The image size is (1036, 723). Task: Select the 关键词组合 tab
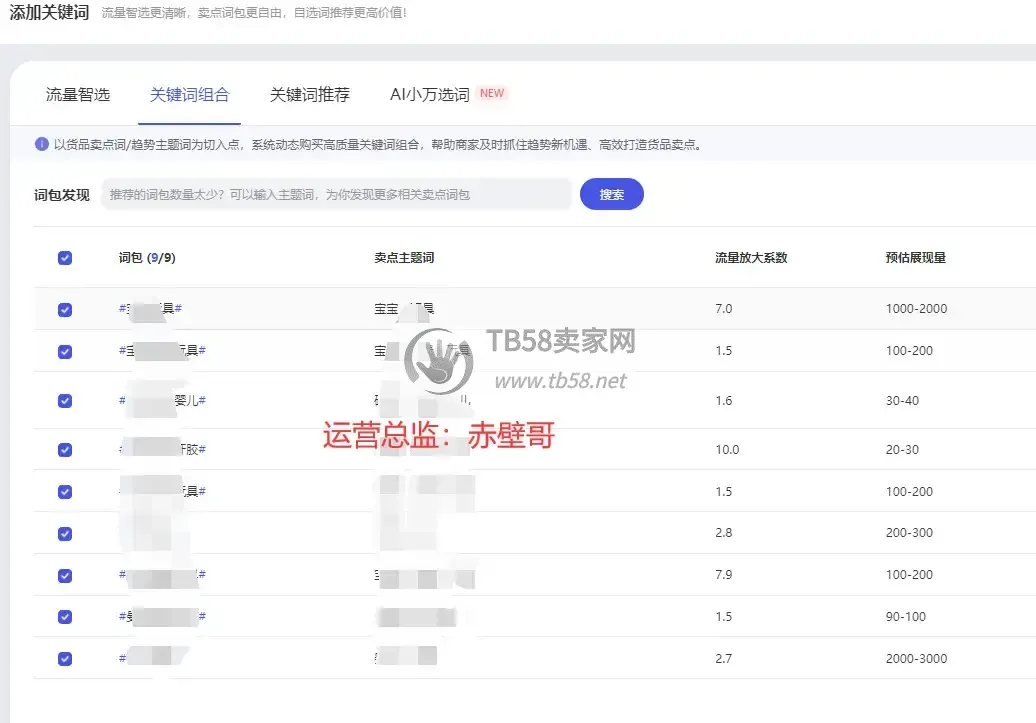coord(190,95)
